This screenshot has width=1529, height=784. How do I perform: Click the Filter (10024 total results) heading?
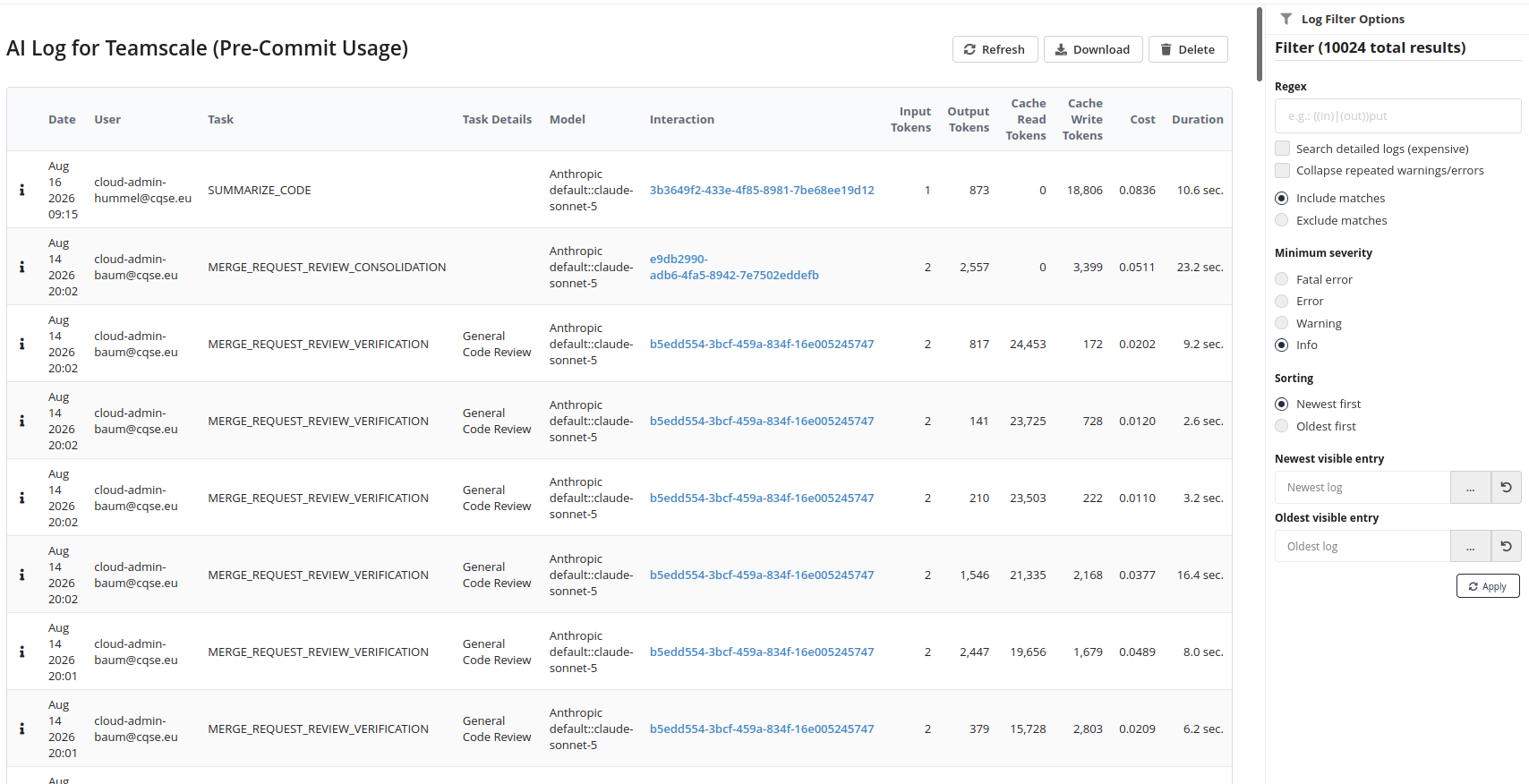[1371, 47]
